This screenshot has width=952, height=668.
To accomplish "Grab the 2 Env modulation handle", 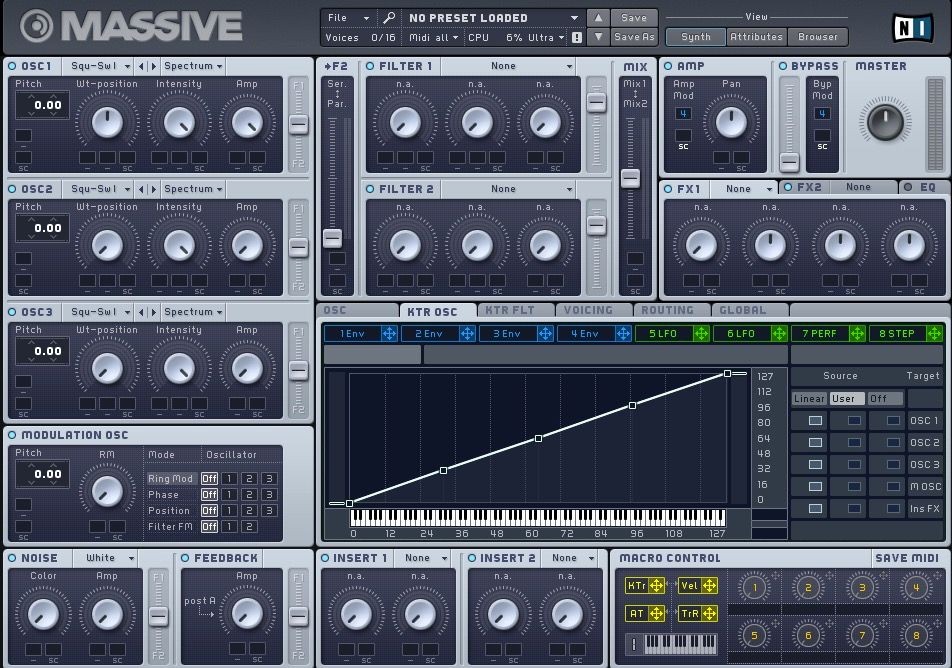I will coord(467,333).
